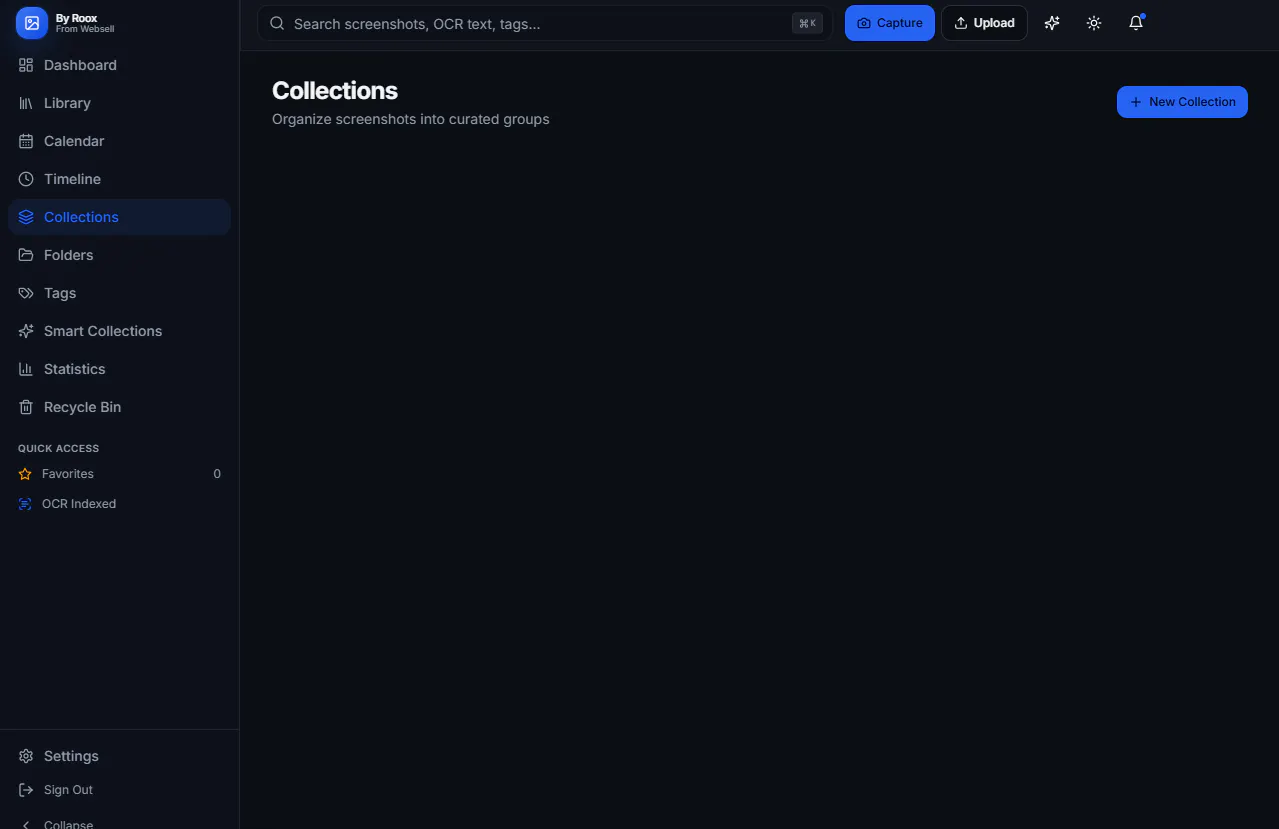1279x829 pixels.
Task: Click the ⌘K shortcut badge
Action: 807,23
